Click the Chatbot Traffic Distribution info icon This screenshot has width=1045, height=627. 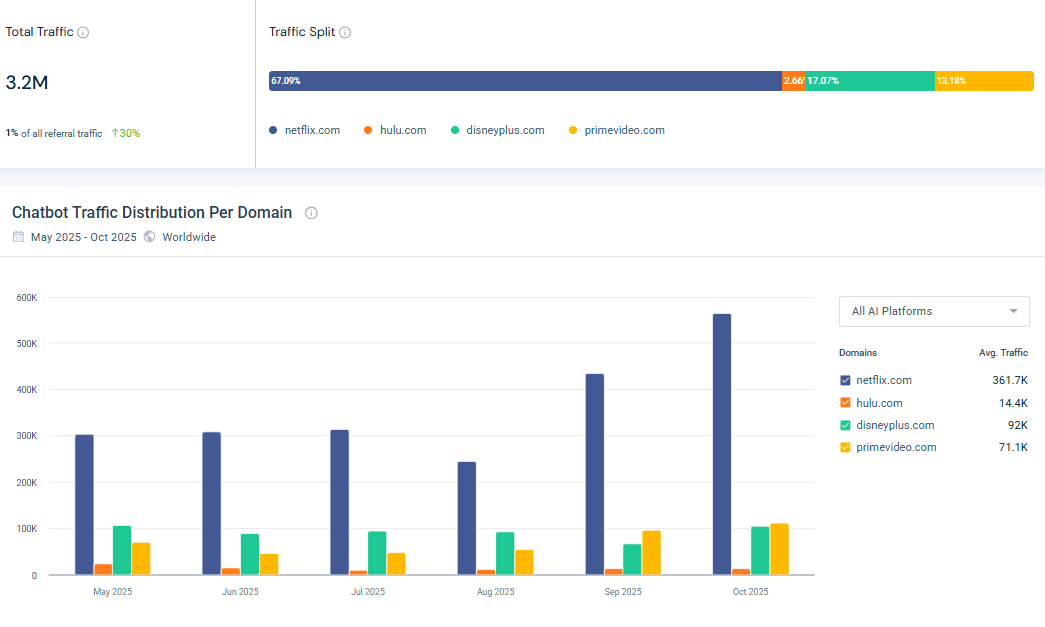click(311, 213)
